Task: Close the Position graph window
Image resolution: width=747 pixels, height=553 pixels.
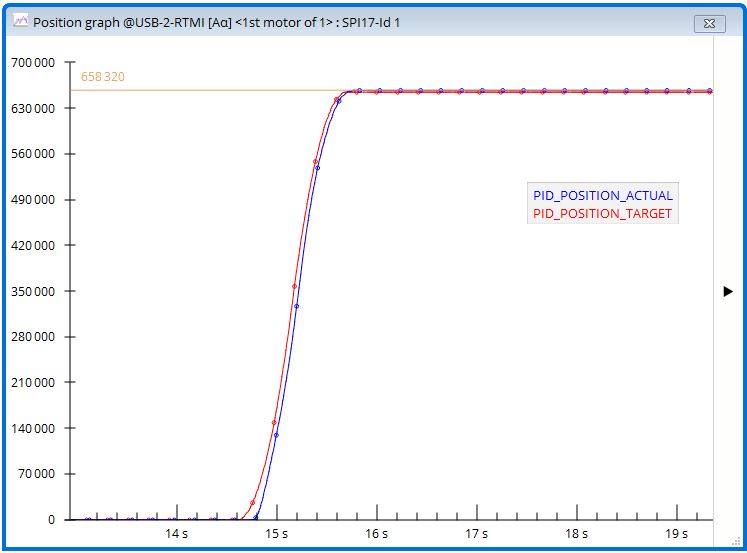Action: pyautogui.click(x=710, y=23)
